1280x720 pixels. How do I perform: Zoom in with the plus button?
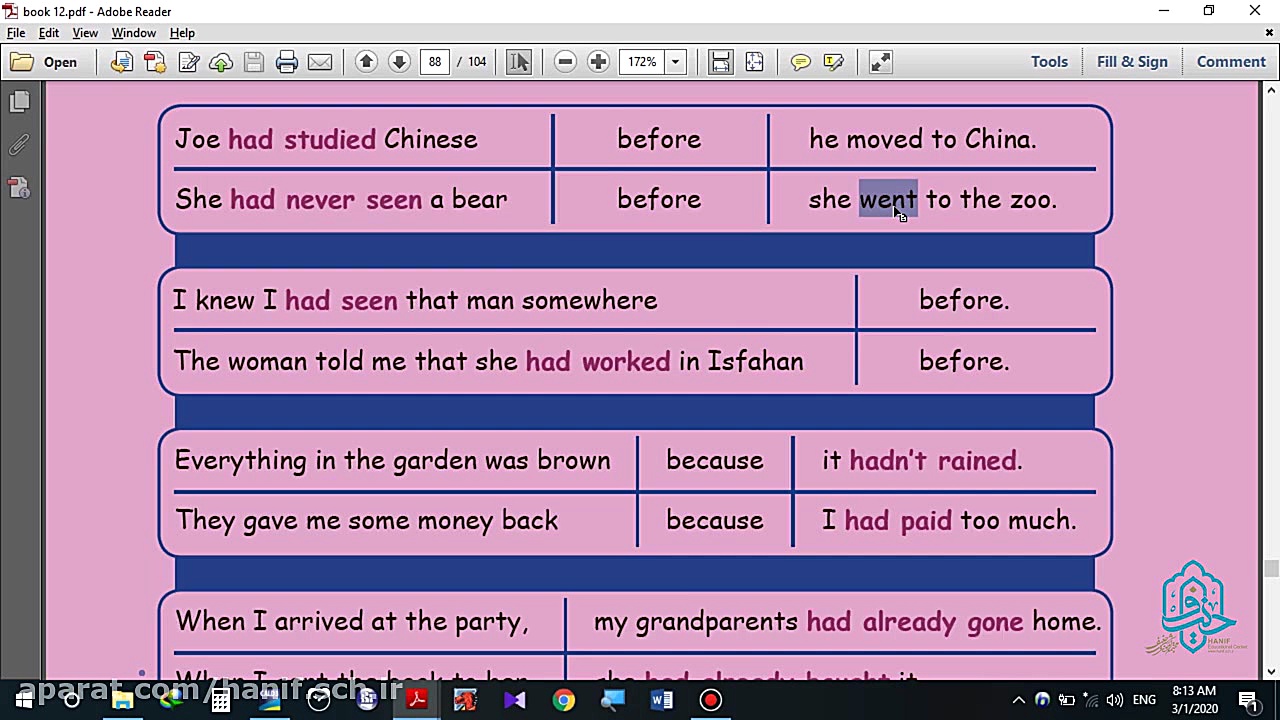point(598,62)
